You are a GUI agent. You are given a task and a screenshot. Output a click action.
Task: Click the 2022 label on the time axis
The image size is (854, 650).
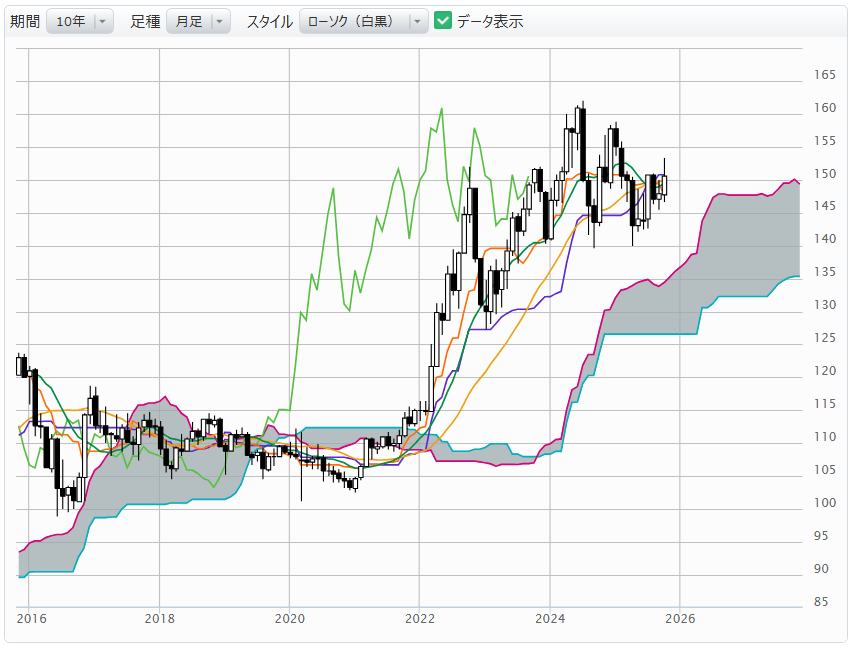click(420, 618)
